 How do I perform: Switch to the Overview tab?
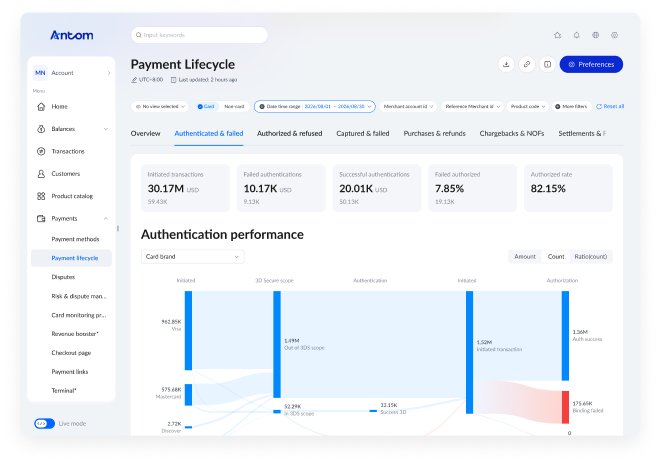click(145, 134)
